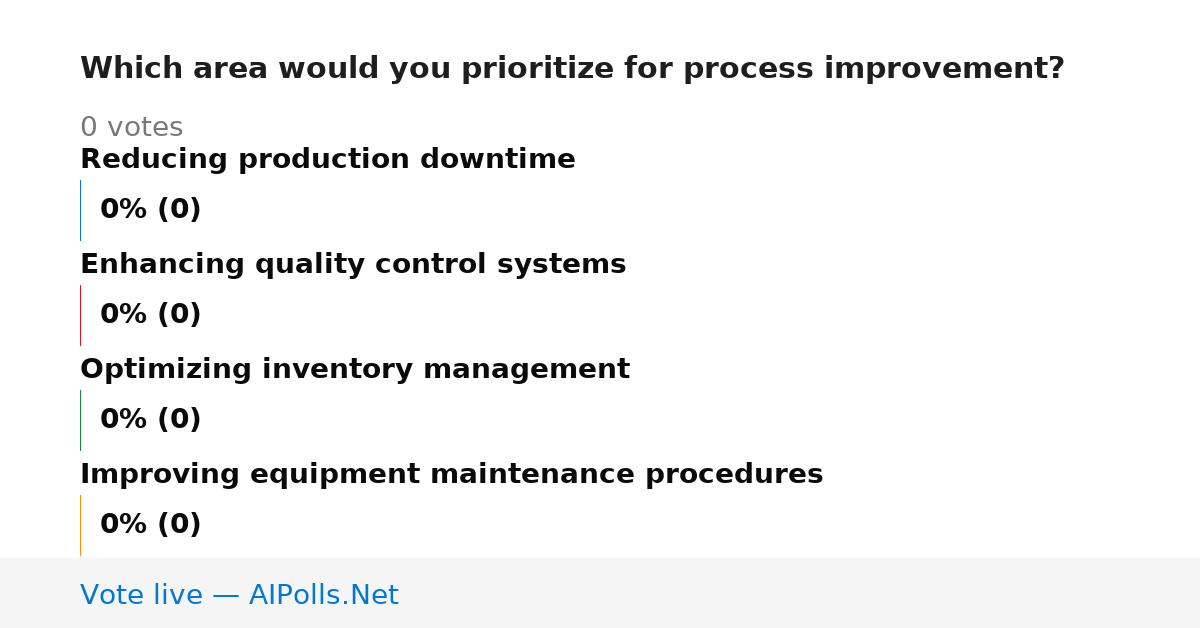This screenshot has width=1200, height=628.
Task: Click the 0 votes total counter
Action: tap(131, 128)
